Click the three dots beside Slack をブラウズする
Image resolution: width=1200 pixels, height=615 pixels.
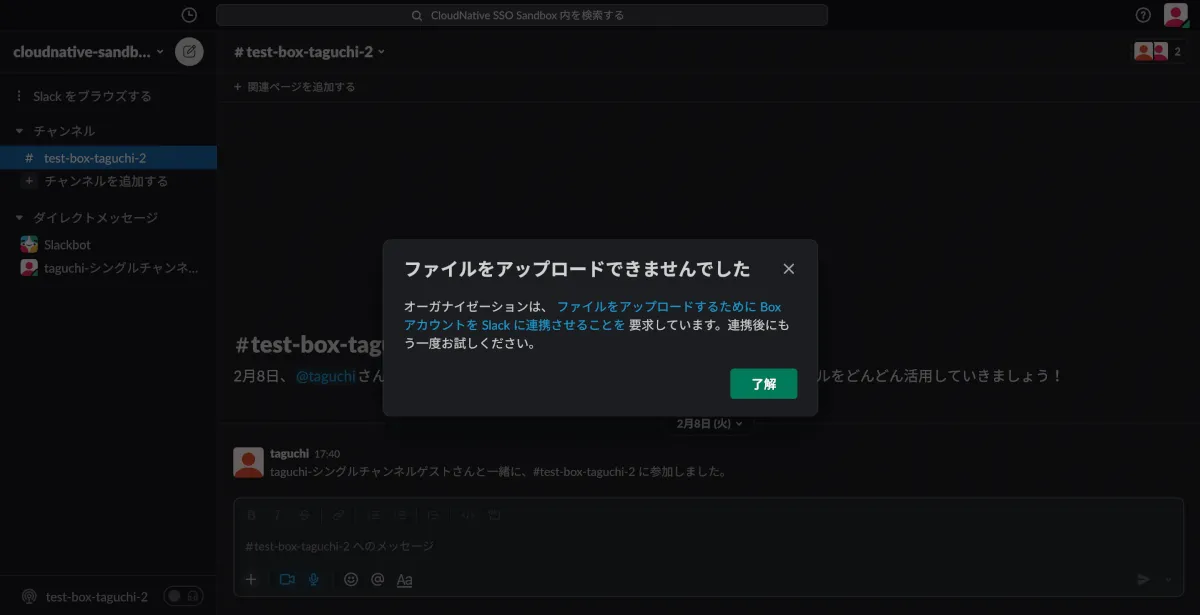tap(19, 96)
